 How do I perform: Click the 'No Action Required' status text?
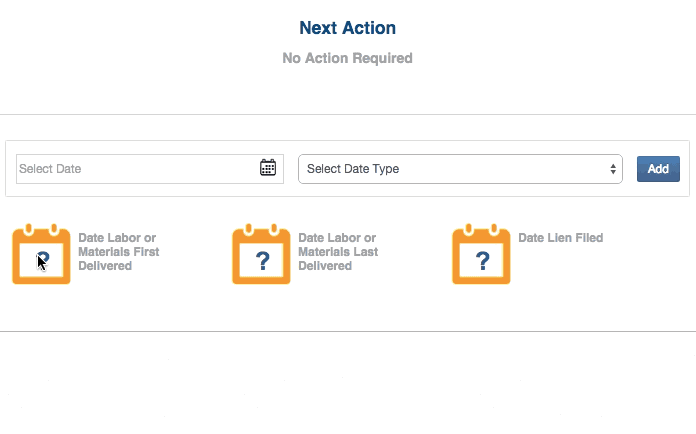[x=347, y=58]
